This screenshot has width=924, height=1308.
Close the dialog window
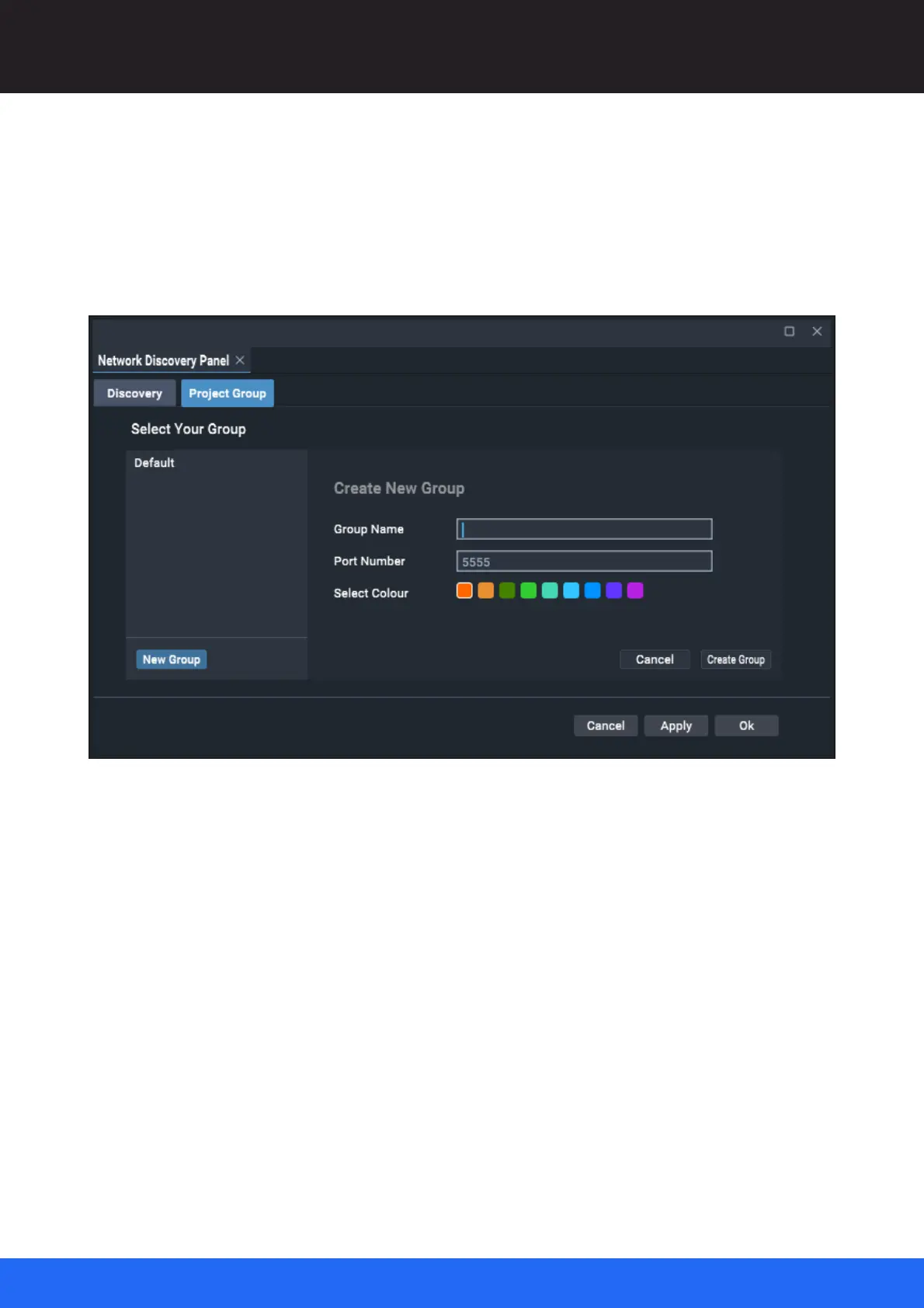point(817,332)
